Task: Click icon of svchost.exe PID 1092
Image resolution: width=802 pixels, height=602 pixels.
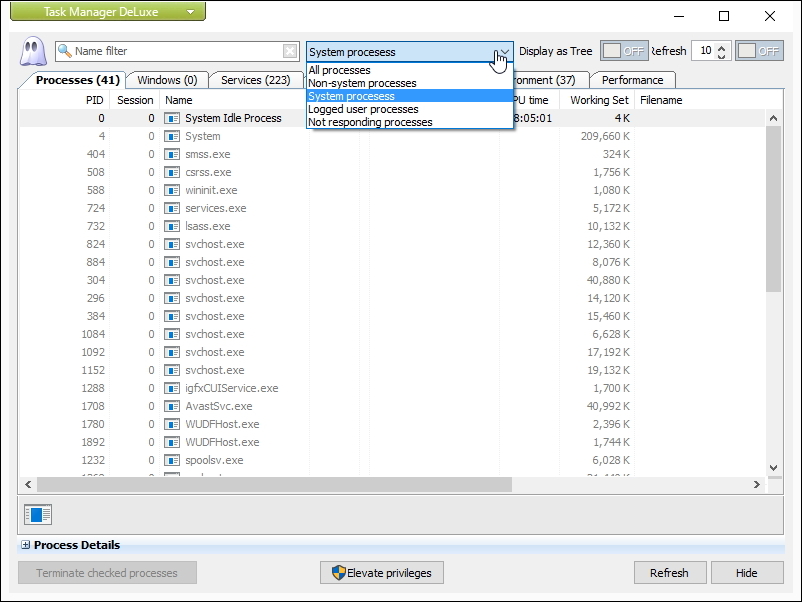Action: point(172,352)
